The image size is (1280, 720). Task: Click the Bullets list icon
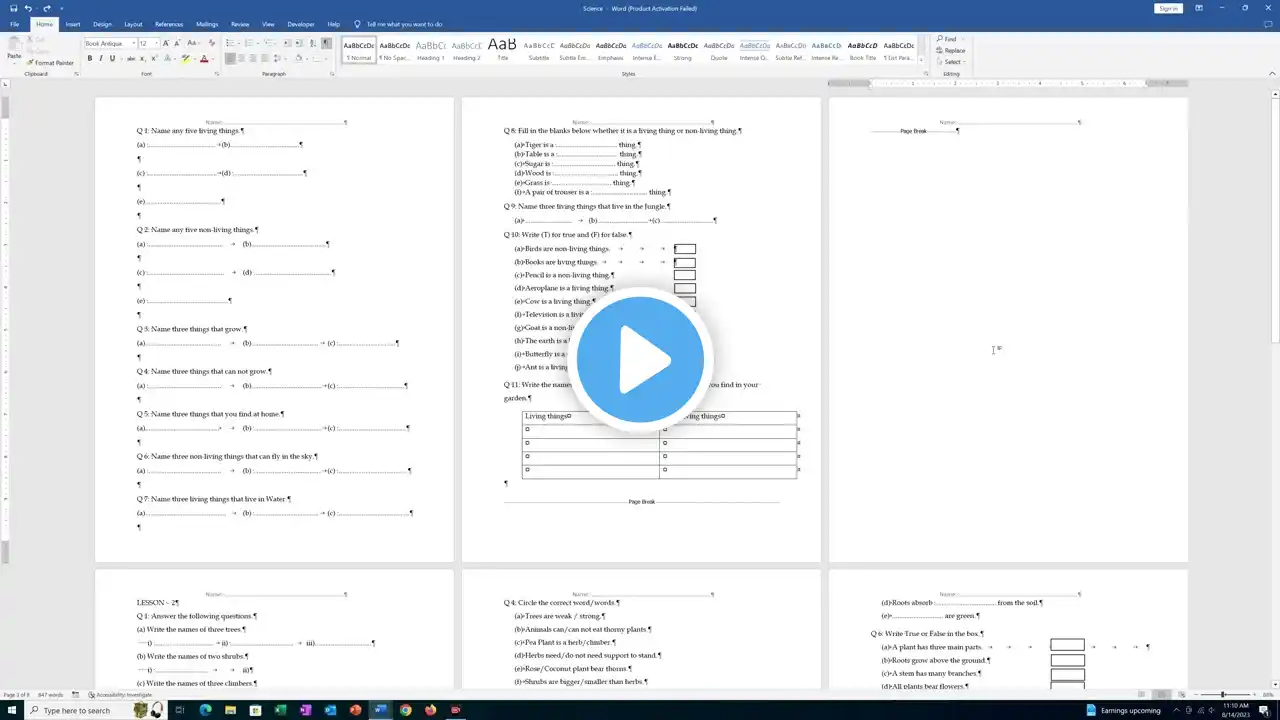click(231, 43)
